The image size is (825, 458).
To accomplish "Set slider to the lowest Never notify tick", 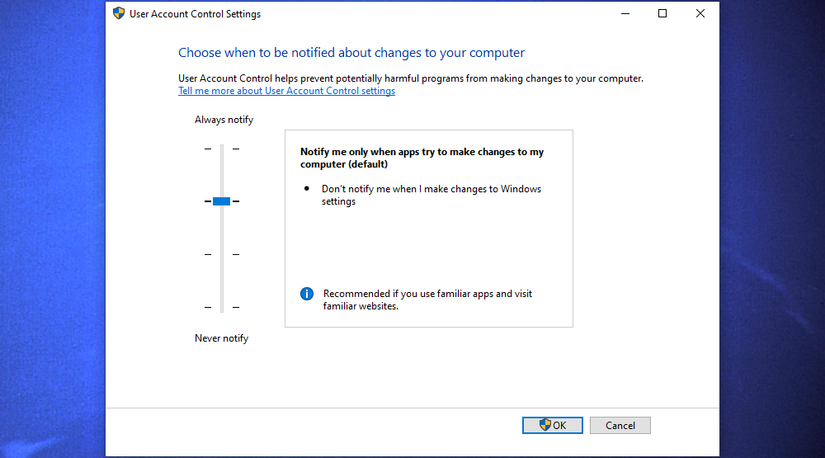I will [222, 307].
